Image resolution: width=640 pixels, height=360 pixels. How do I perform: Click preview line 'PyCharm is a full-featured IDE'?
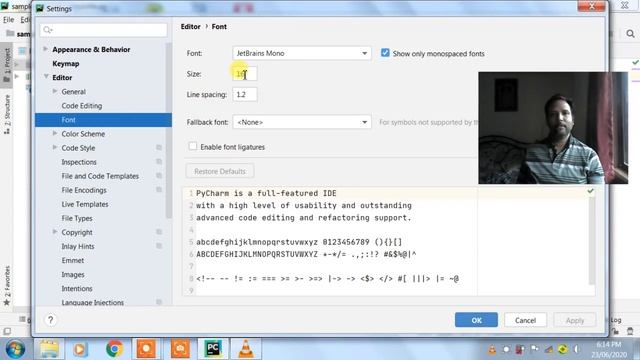(x=266, y=193)
